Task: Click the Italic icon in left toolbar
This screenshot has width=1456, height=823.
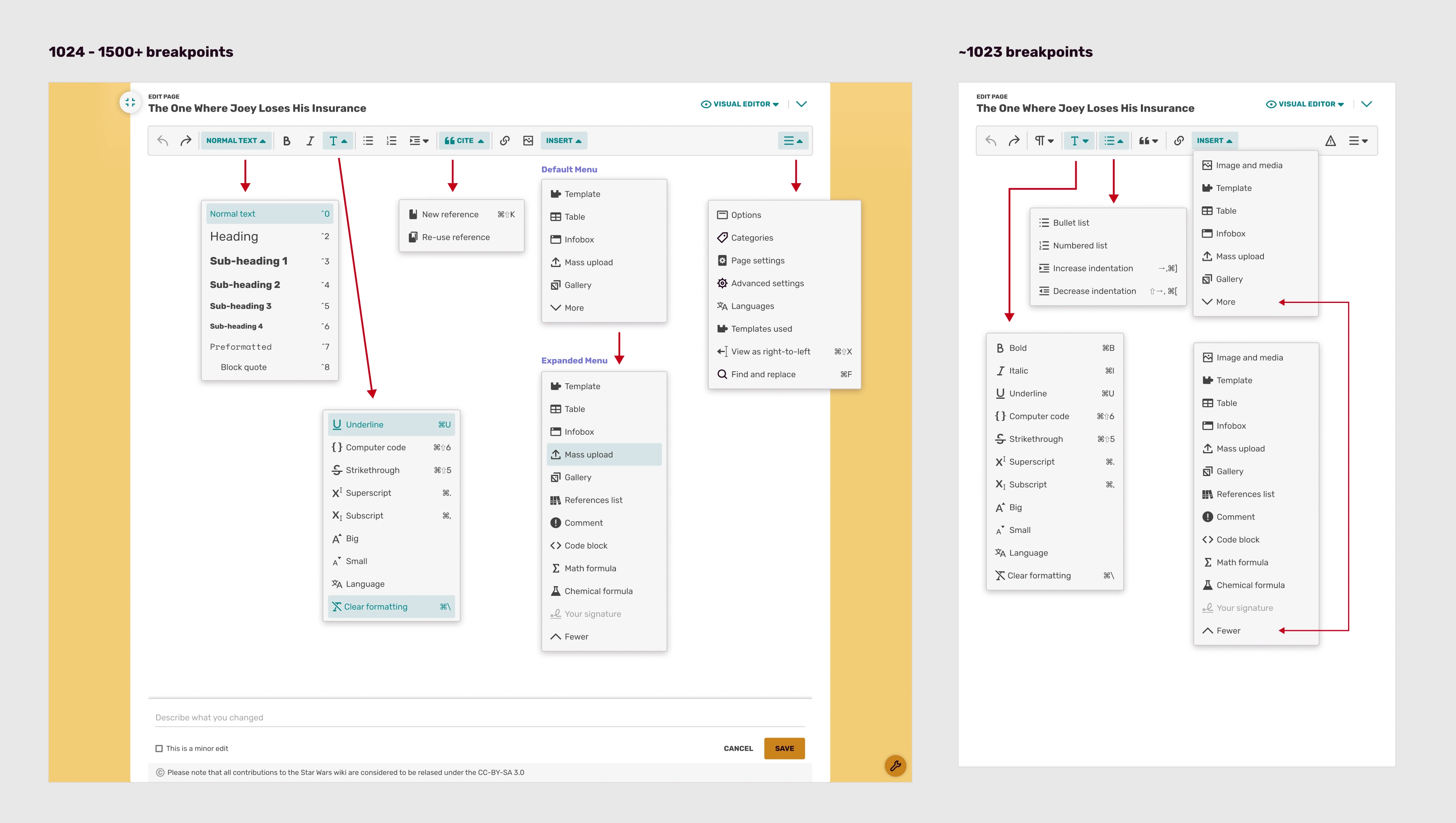Action: pyautogui.click(x=310, y=141)
